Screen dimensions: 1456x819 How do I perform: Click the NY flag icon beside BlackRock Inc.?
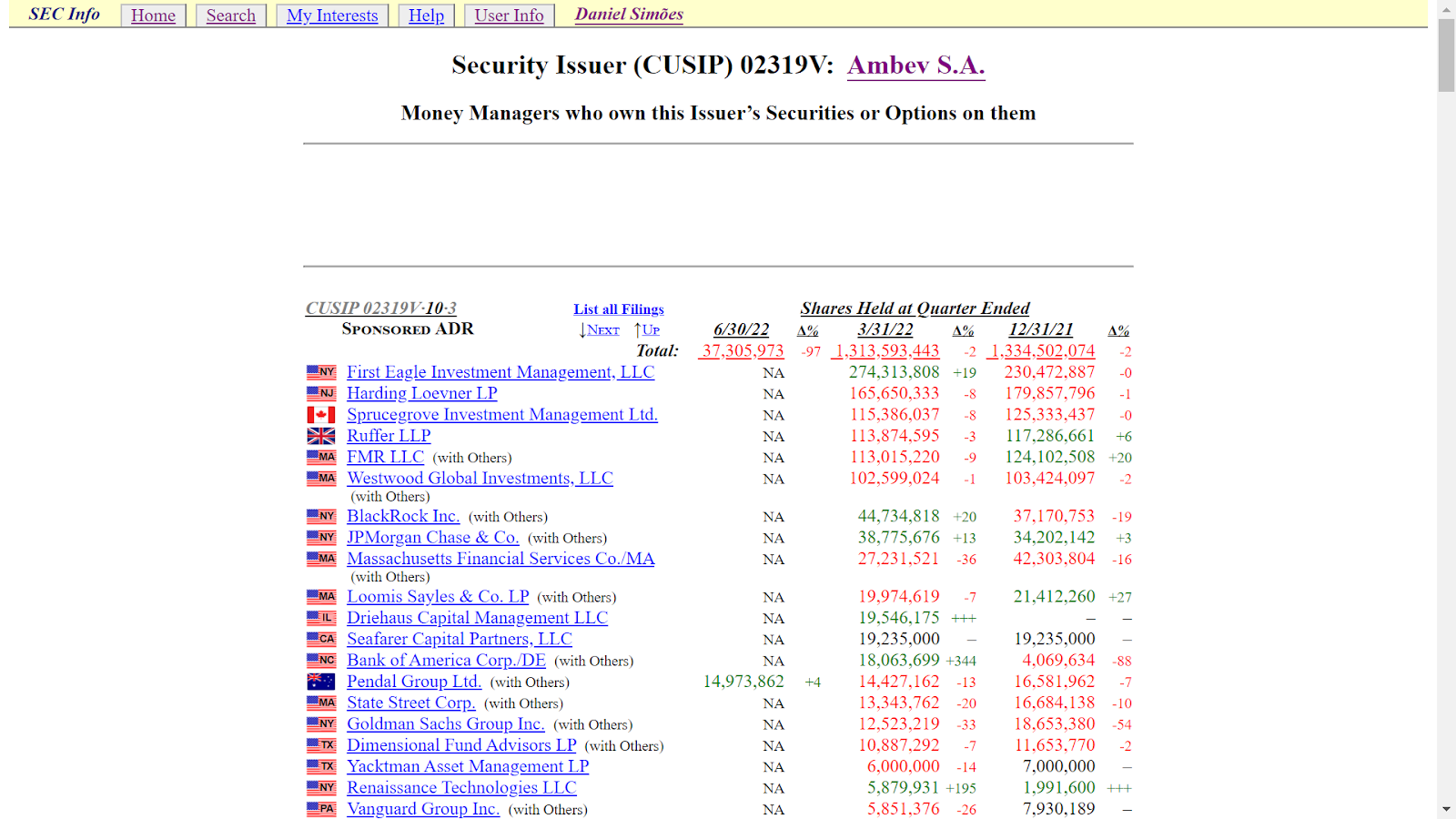click(x=321, y=516)
